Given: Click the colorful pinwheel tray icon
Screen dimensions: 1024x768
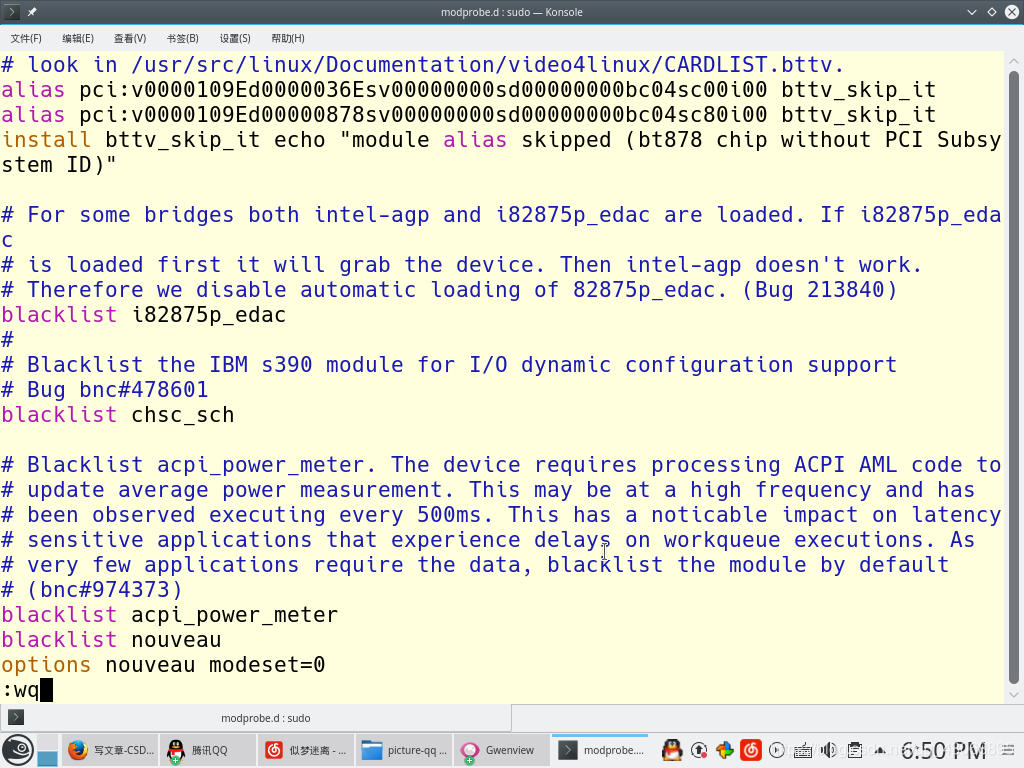Looking at the screenshot, I should point(725,750).
